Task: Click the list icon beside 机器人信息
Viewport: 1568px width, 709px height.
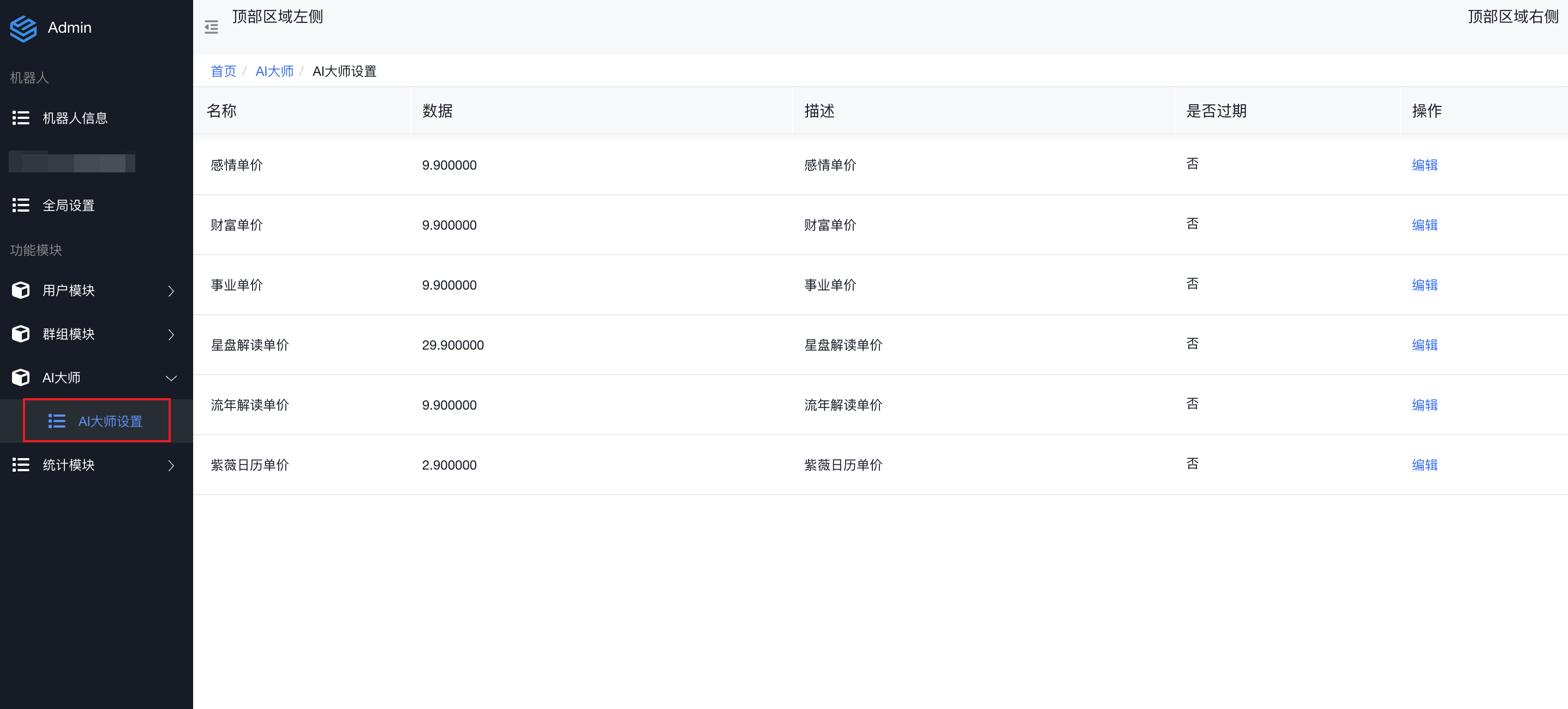Action: pos(21,118)
